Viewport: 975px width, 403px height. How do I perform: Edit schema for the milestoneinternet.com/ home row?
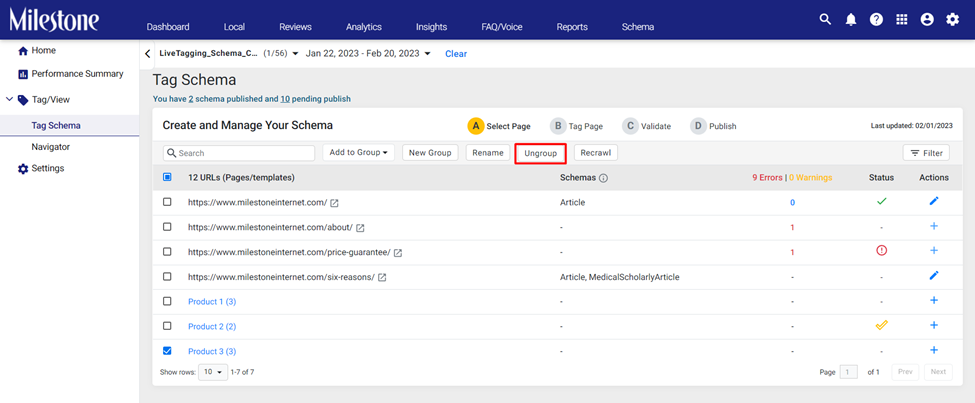(934, 201)
